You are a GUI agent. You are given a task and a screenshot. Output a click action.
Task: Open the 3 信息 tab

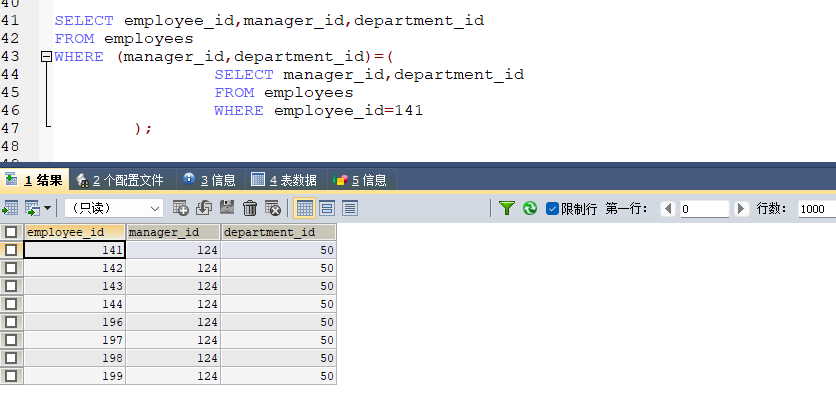[x=210, y=180]
